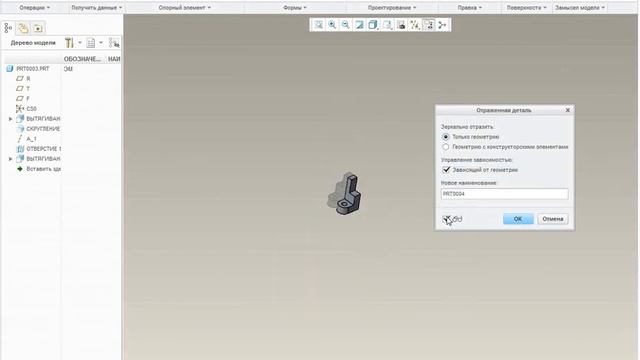Click the tree show list icon
This screenshot has height=360, width=640.
coord(91,42)
